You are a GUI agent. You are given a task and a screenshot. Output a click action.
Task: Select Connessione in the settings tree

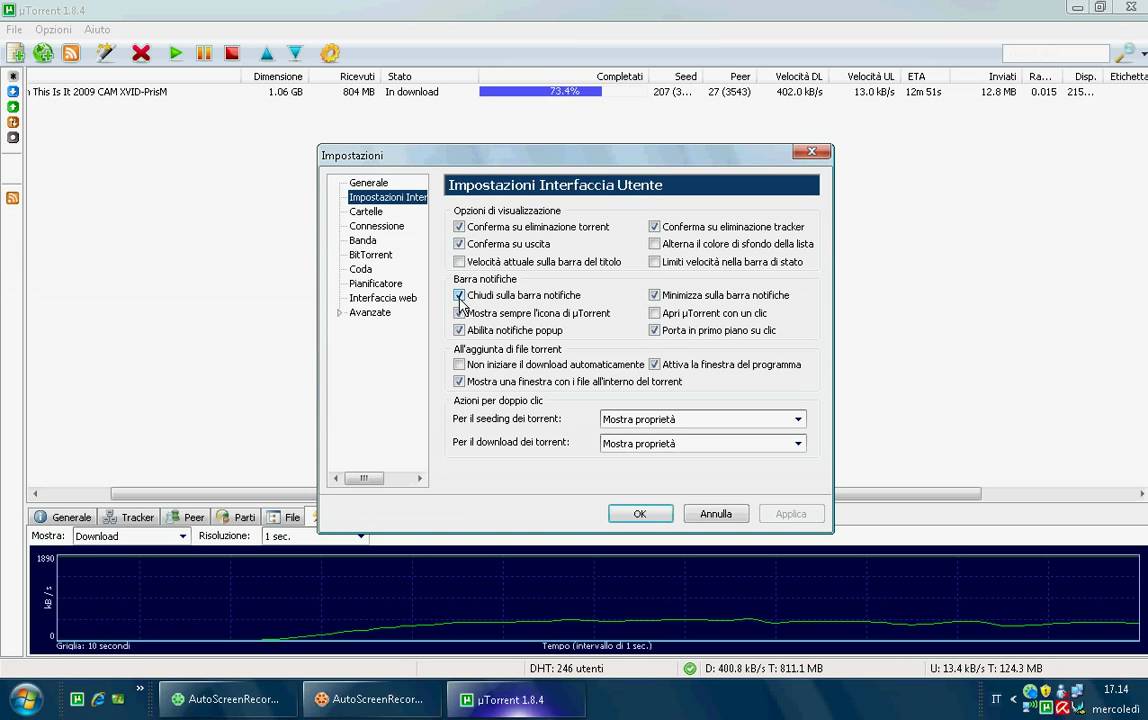click(x=376, y=226)
